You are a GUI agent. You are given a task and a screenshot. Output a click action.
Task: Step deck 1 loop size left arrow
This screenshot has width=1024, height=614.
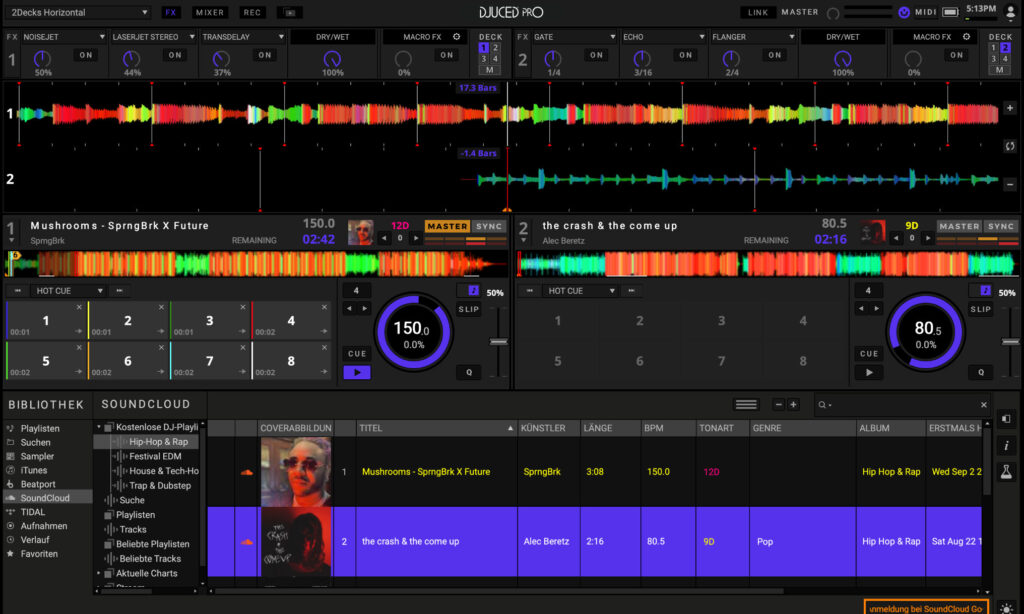click(349, 309)
